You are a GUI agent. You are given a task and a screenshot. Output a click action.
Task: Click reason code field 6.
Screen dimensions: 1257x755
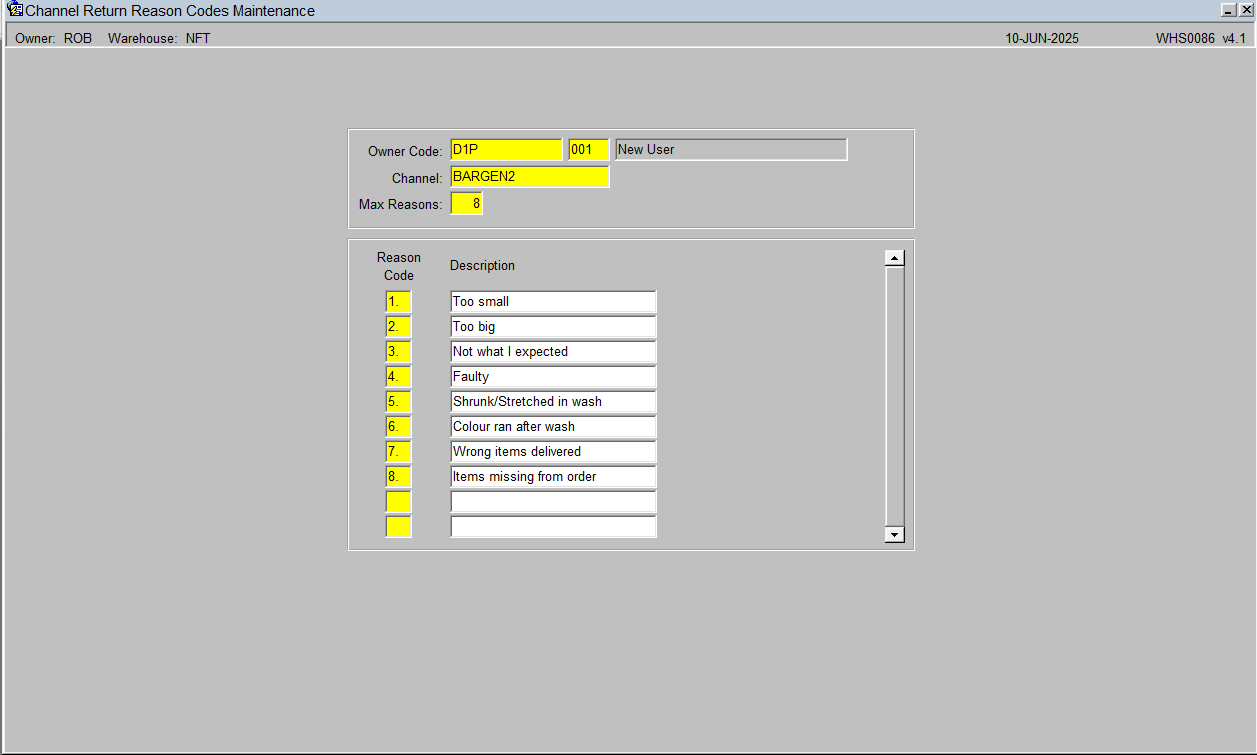[x=398, y=427]
